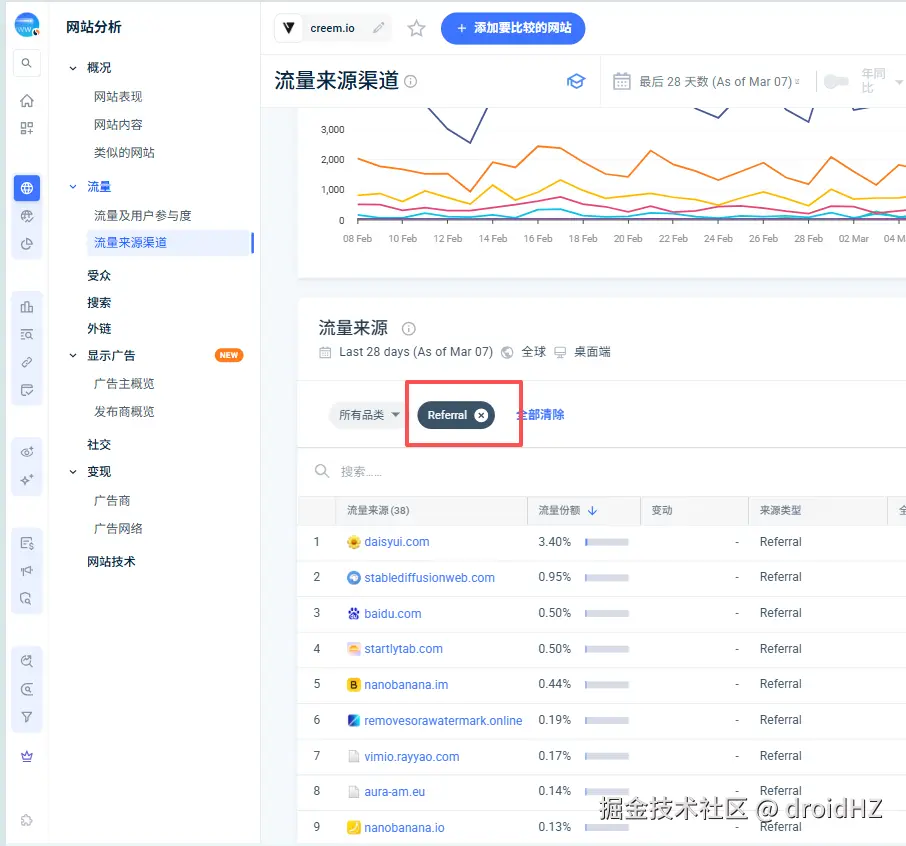Click 全部清除 to clear filters
Screen dimensions: 906x846
[540, 415]
